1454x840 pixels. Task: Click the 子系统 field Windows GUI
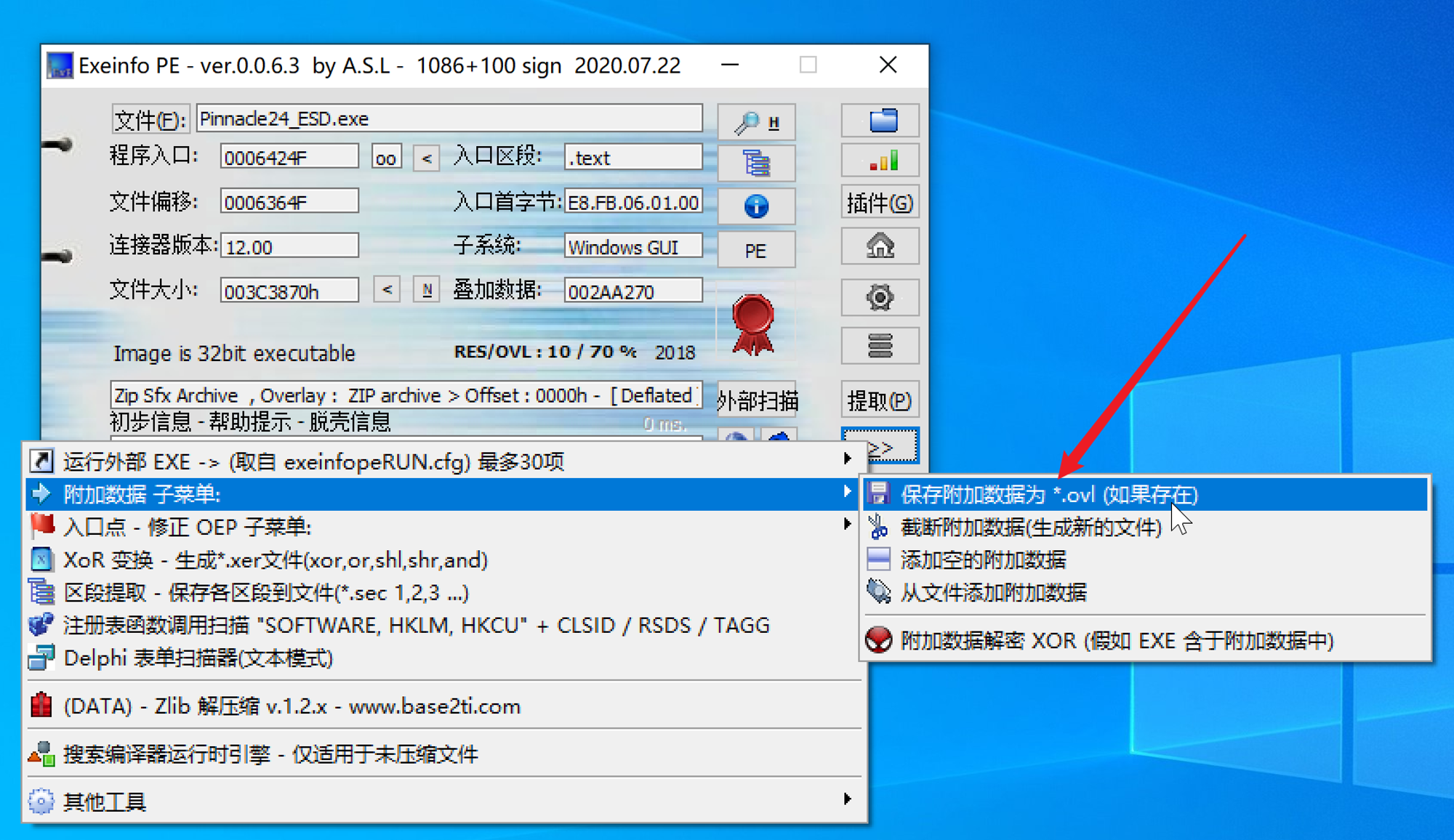coord(633,246)
